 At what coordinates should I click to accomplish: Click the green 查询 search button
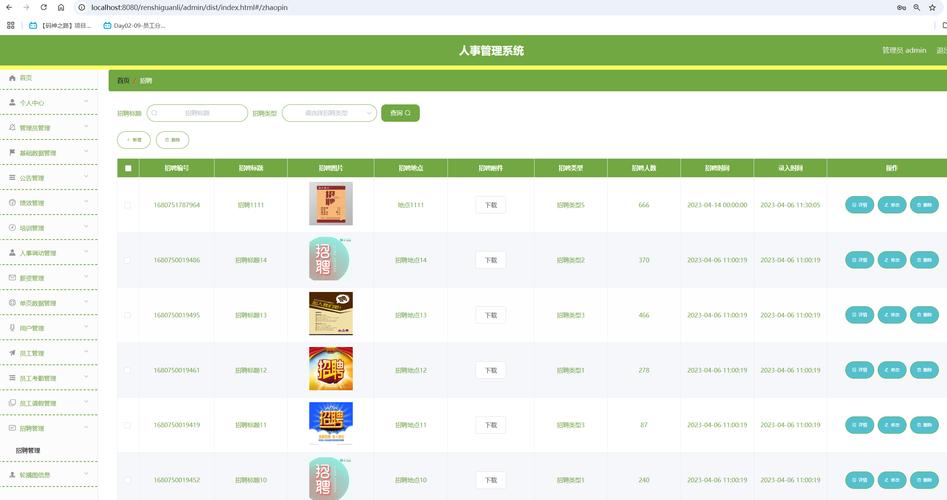[x=400, y=113]
